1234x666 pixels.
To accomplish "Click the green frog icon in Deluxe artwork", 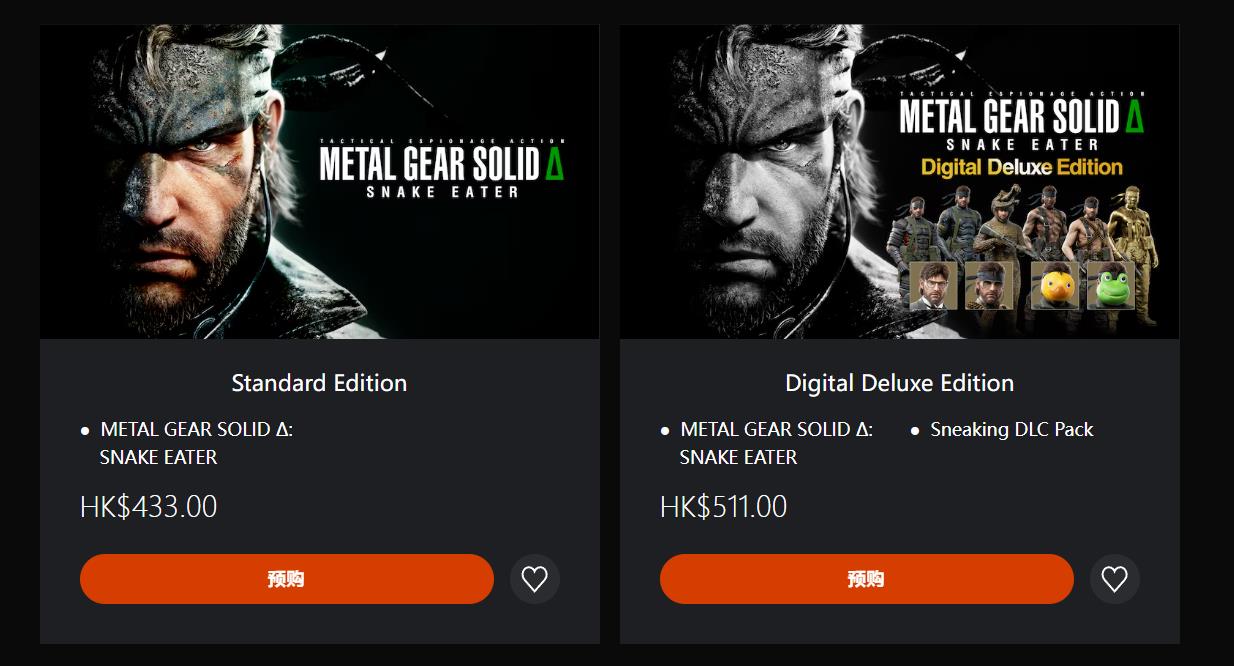I will coord(1110,286).
